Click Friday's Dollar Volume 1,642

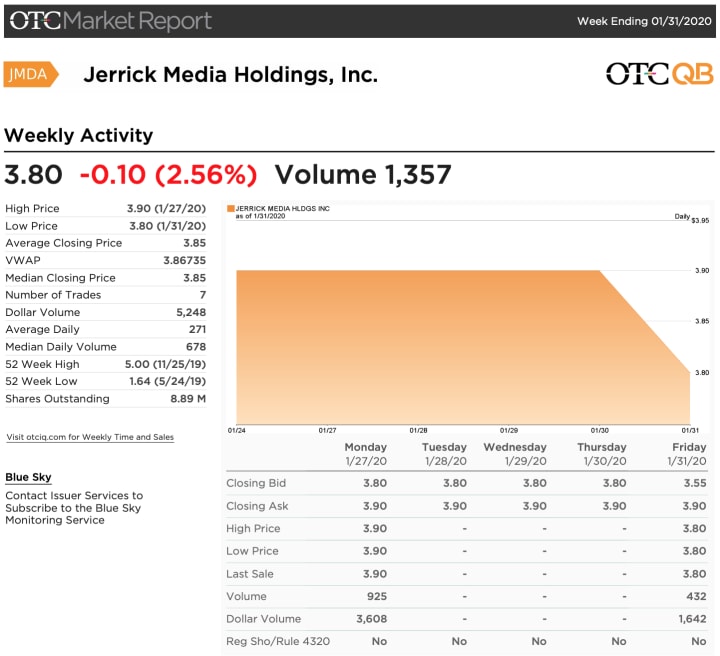click(x=692, y=619)
